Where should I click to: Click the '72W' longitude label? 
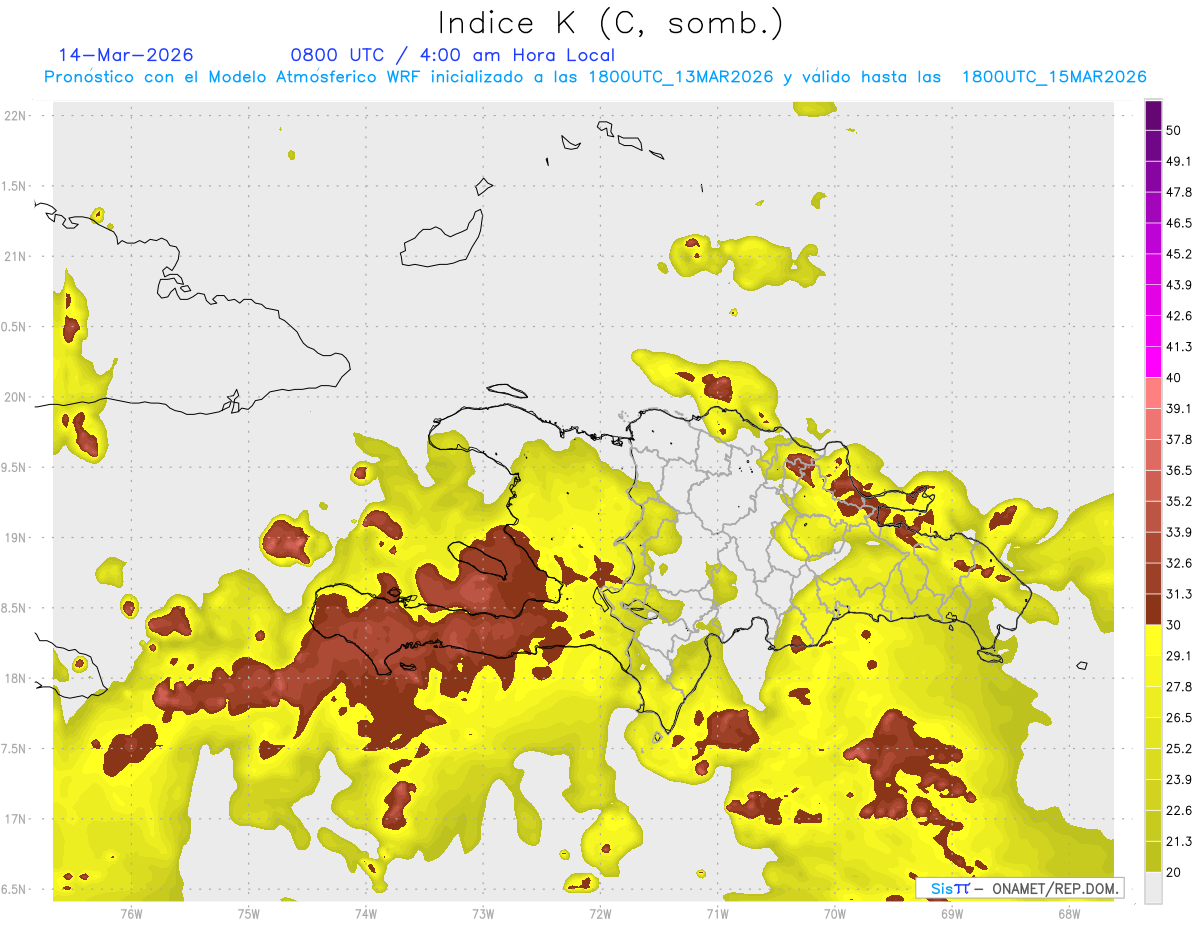coord(600,913)
